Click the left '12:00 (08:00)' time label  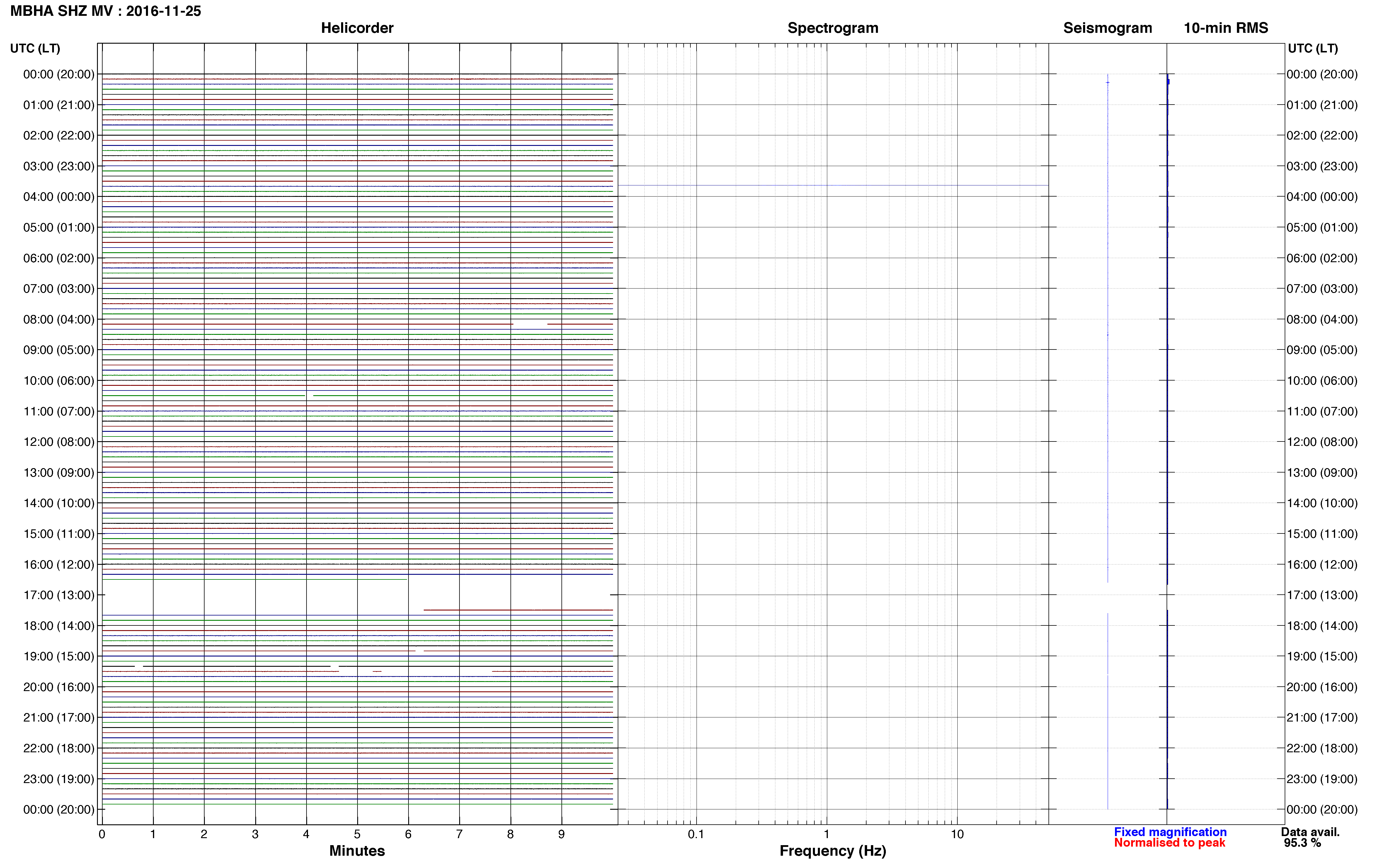coord(59,442)
